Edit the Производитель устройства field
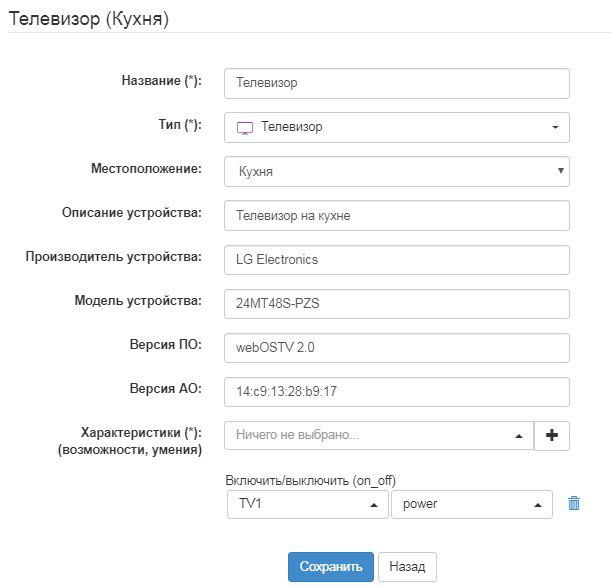 tap(397, 259)
